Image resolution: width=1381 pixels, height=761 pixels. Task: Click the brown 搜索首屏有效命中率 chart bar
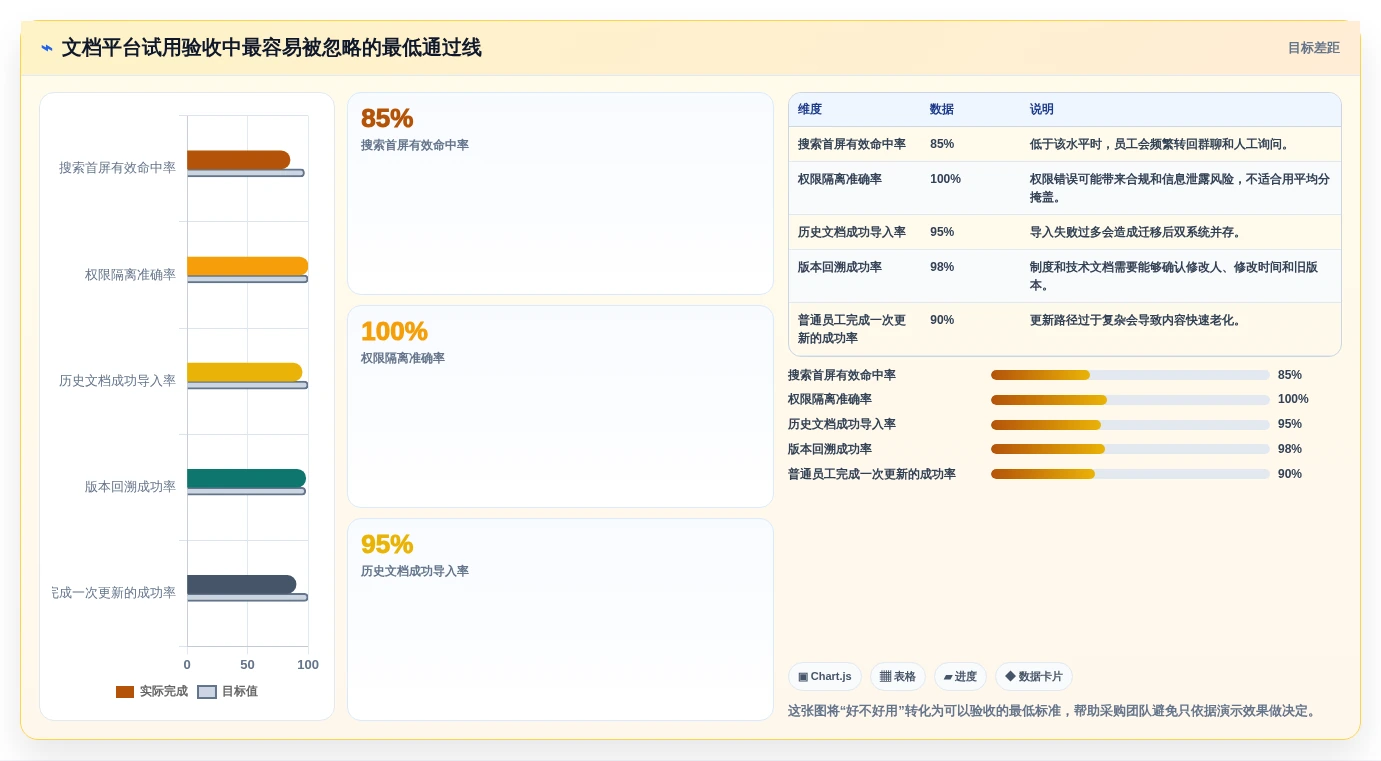coord(238,160)
